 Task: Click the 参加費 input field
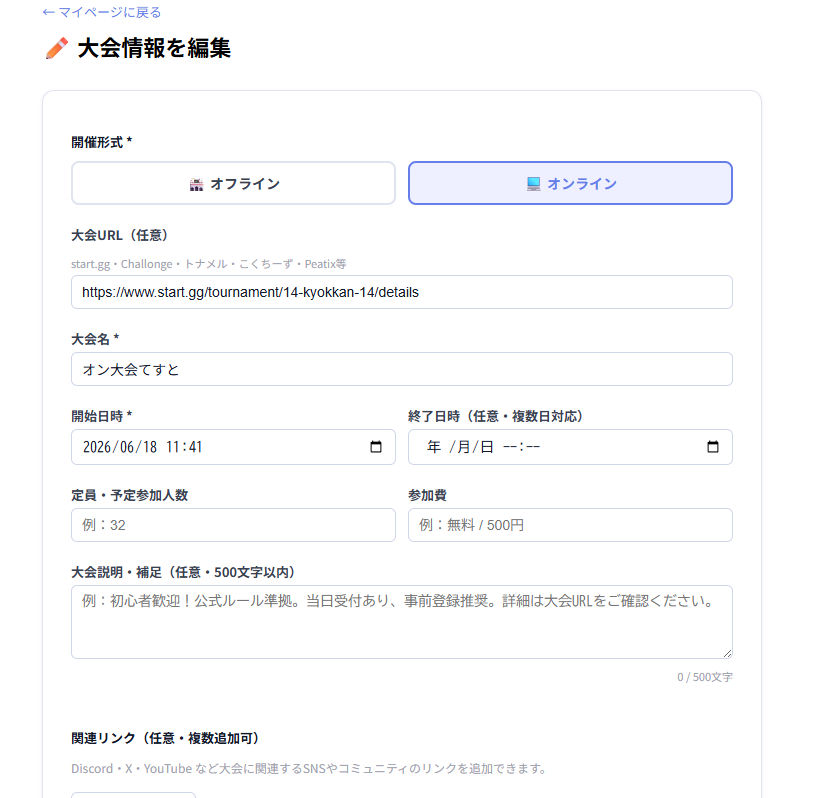coord(570,525)
